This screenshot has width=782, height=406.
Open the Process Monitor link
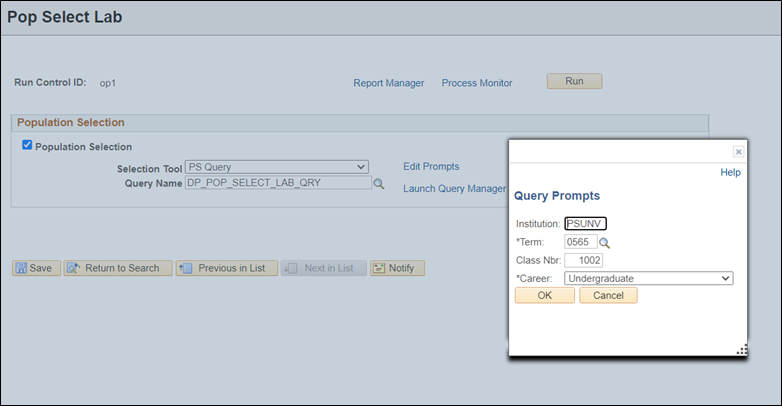click(477, 83)
